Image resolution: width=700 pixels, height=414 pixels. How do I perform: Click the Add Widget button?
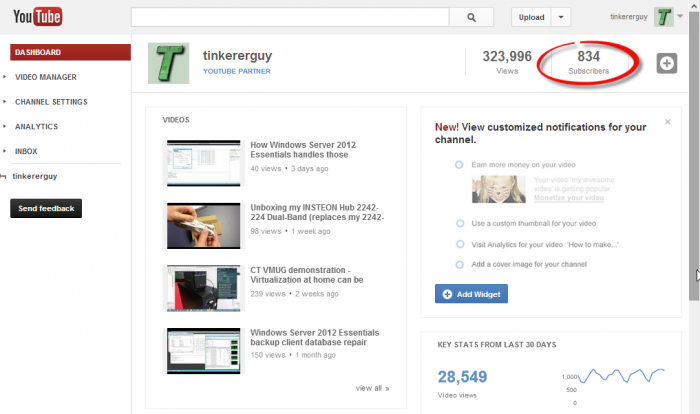pyautogui.click(x=471, y=294)
